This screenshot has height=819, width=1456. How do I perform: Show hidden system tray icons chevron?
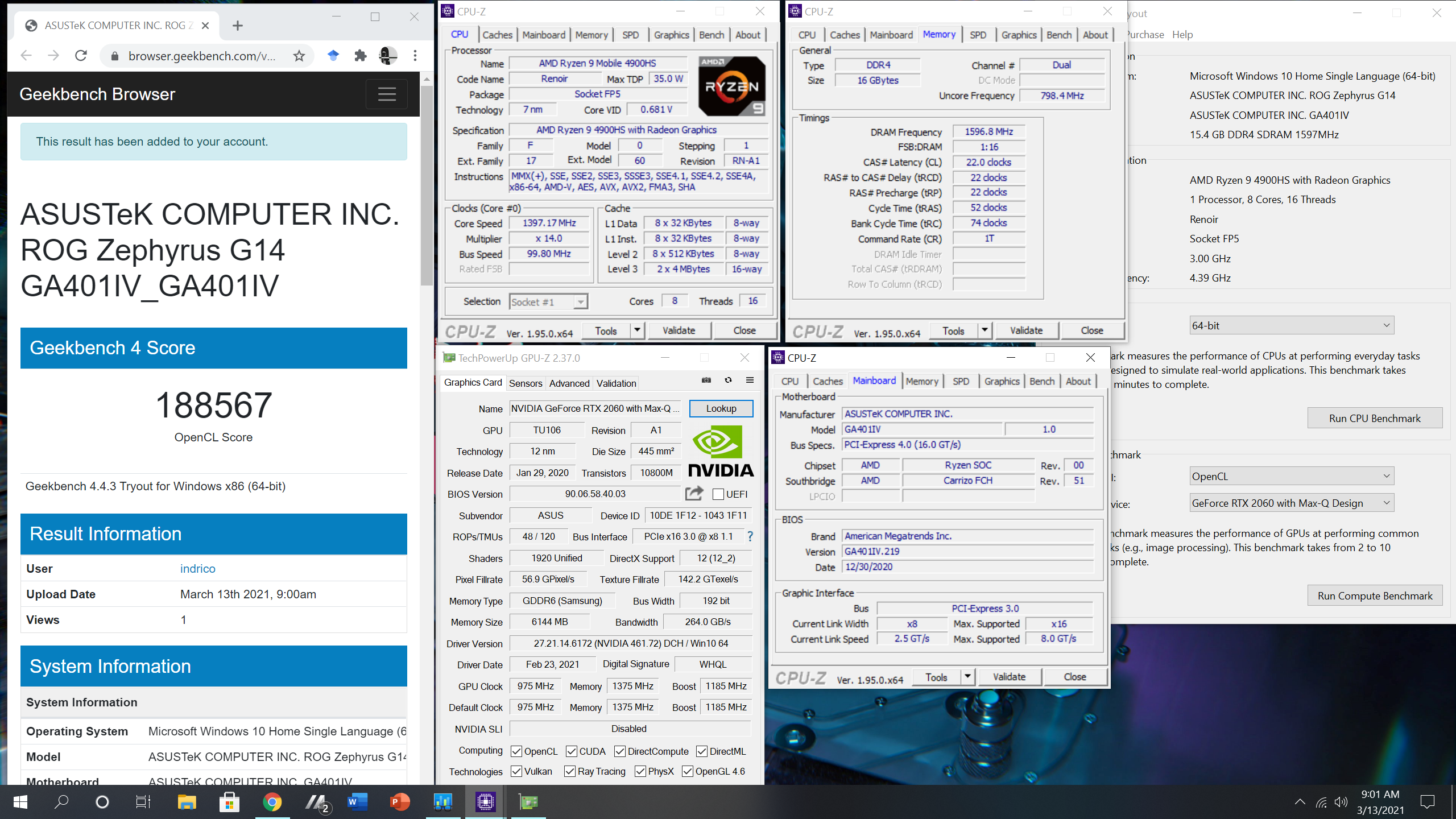coord(1300,802)
